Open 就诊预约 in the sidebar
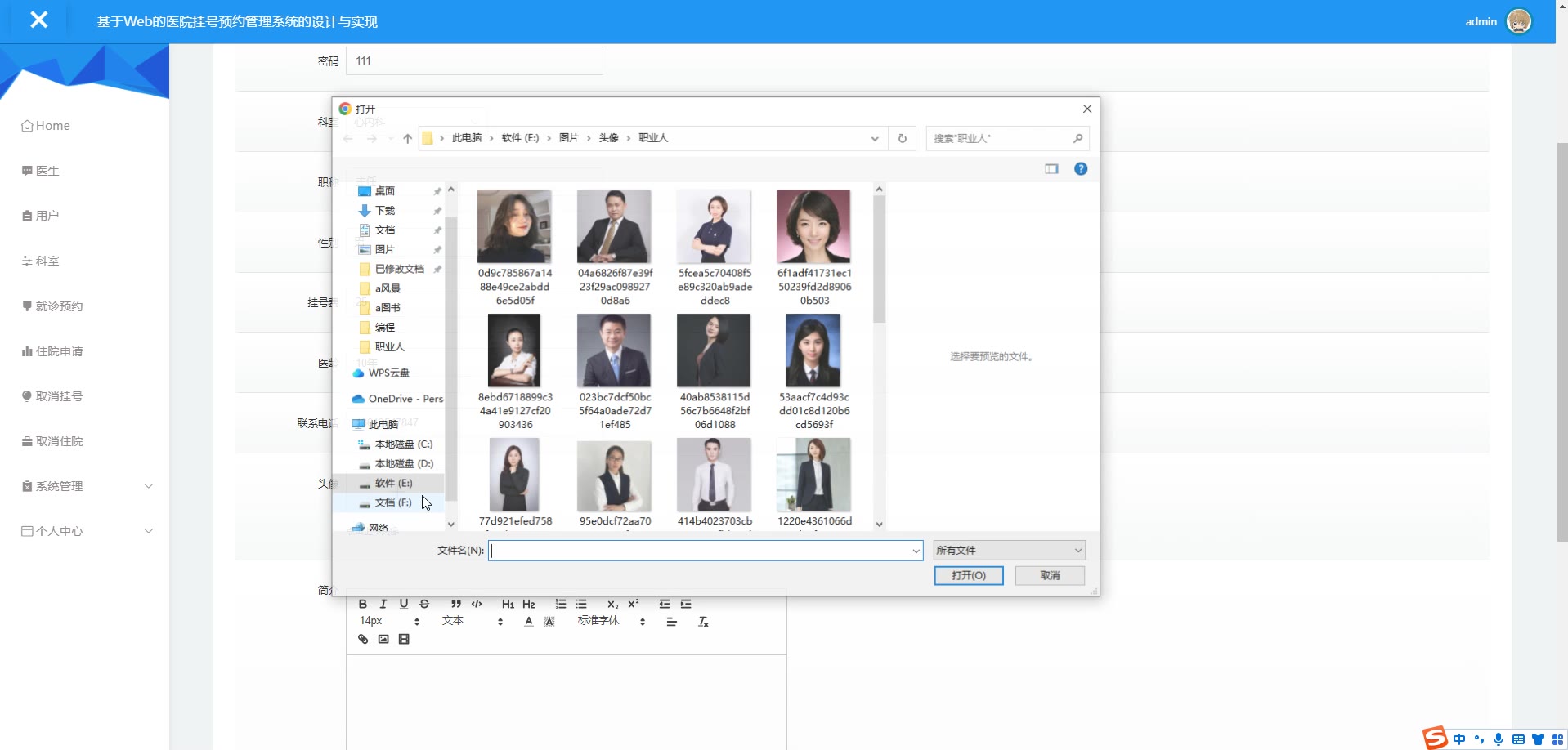Screen dimensions: 1568x750 click(52, 306)
